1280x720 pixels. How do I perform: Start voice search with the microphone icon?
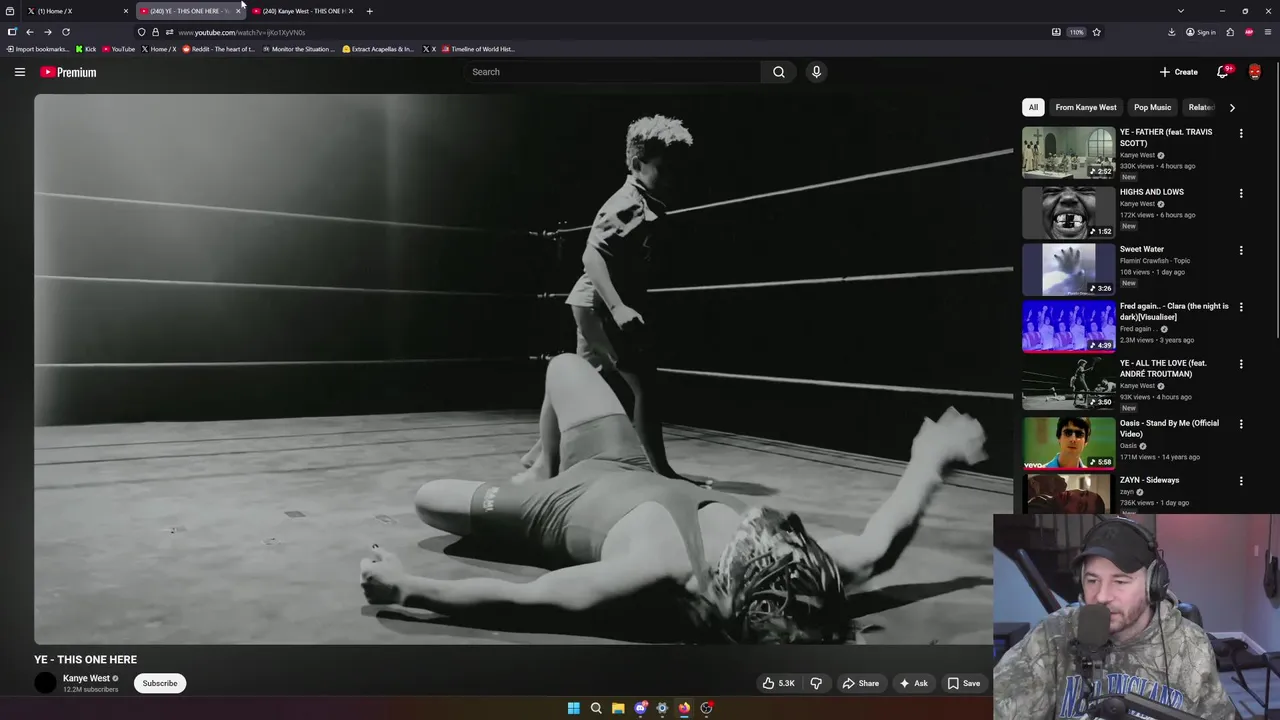[816, 72]
